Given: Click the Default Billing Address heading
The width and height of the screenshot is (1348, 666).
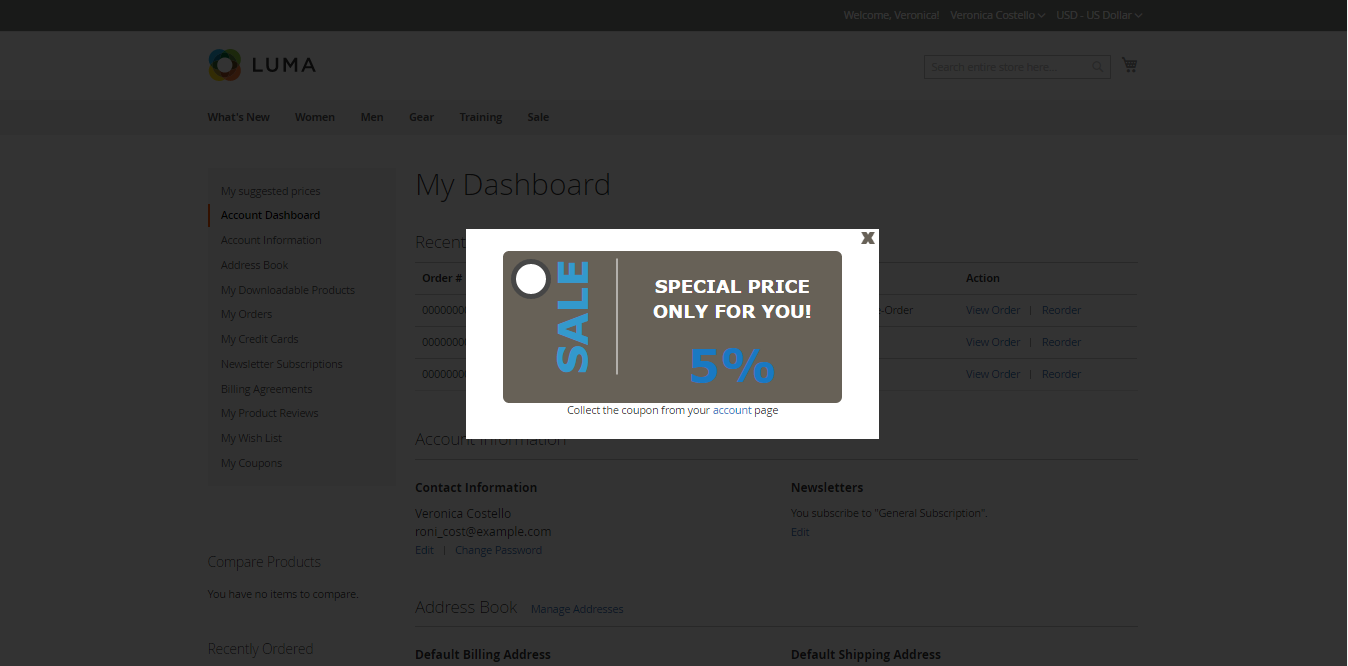Looking at the screenshot, I should pyautogui.click(x=483, y=654).
